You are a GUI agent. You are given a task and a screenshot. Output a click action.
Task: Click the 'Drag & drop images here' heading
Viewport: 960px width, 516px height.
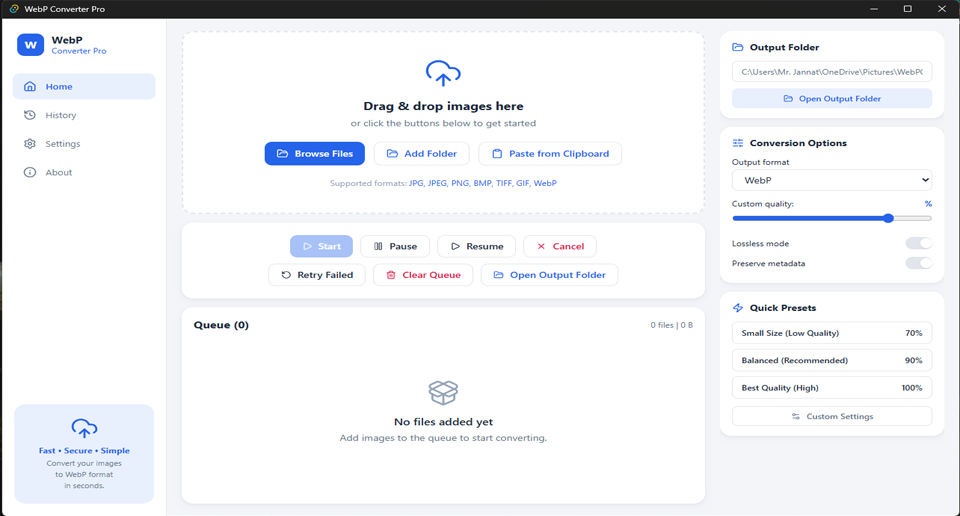443,106
